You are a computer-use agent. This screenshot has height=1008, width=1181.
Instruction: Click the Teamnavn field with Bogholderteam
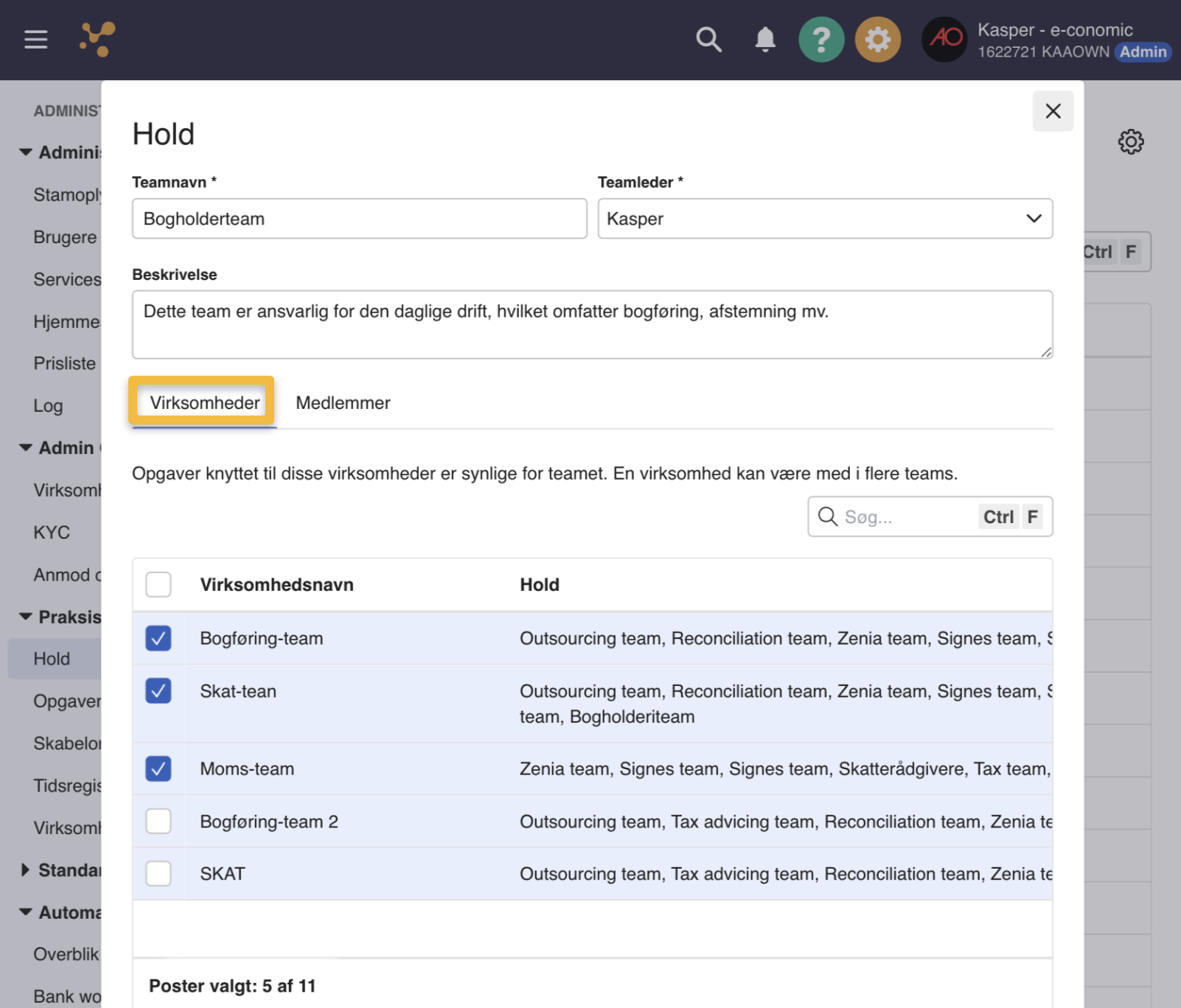click(x=360, y=219)
